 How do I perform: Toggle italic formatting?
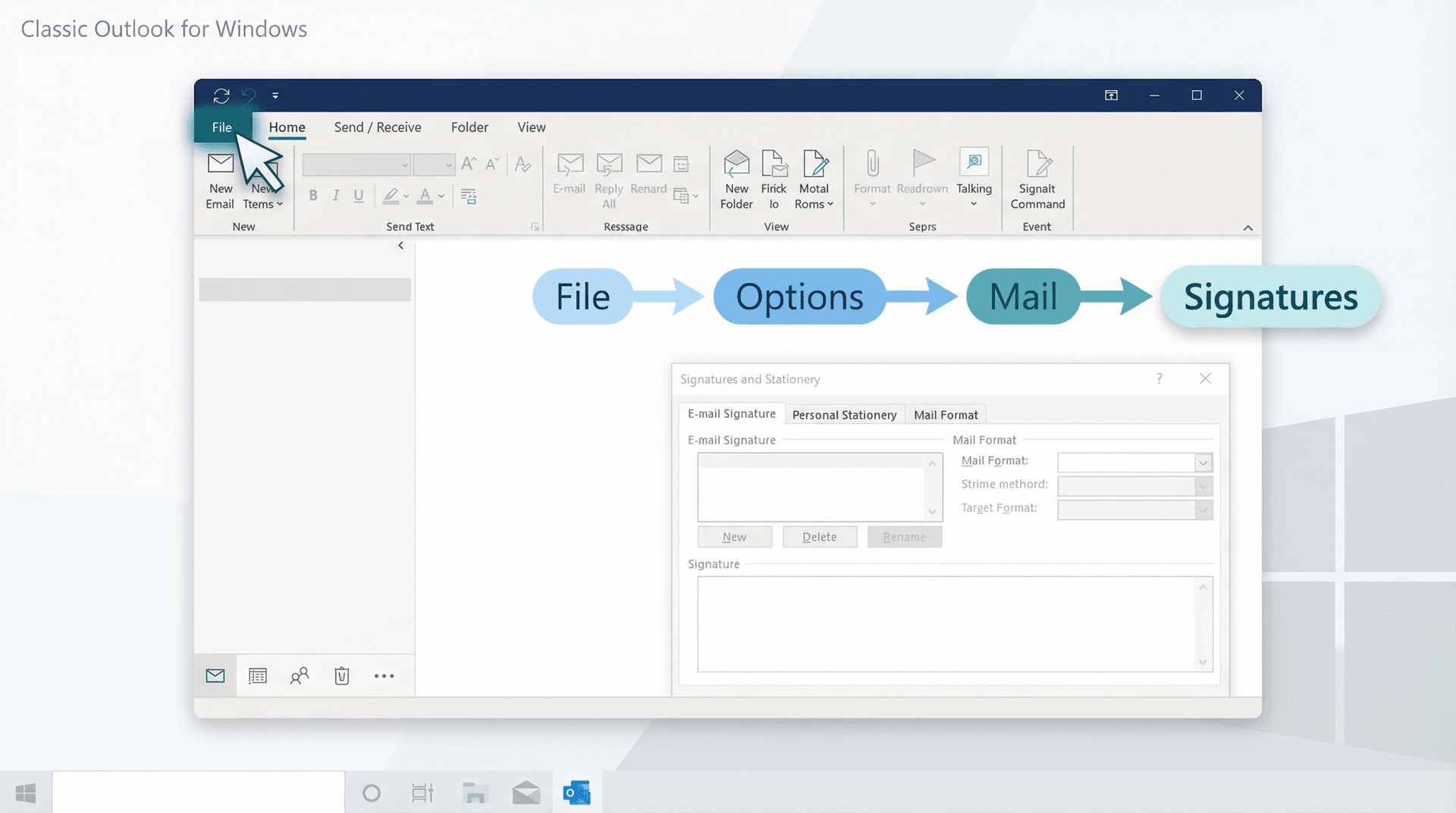335,196
